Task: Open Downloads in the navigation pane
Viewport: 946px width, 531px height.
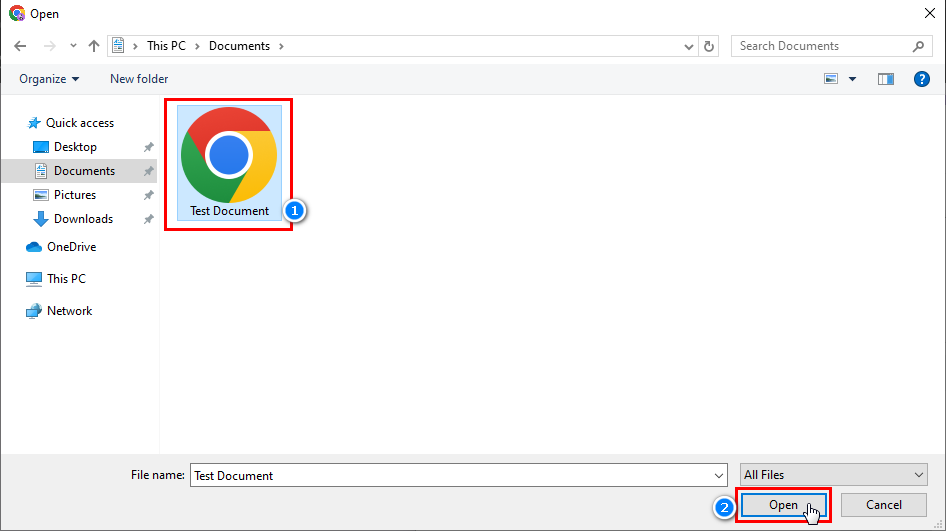Action: pyautogui.click(x=83, y=219)
